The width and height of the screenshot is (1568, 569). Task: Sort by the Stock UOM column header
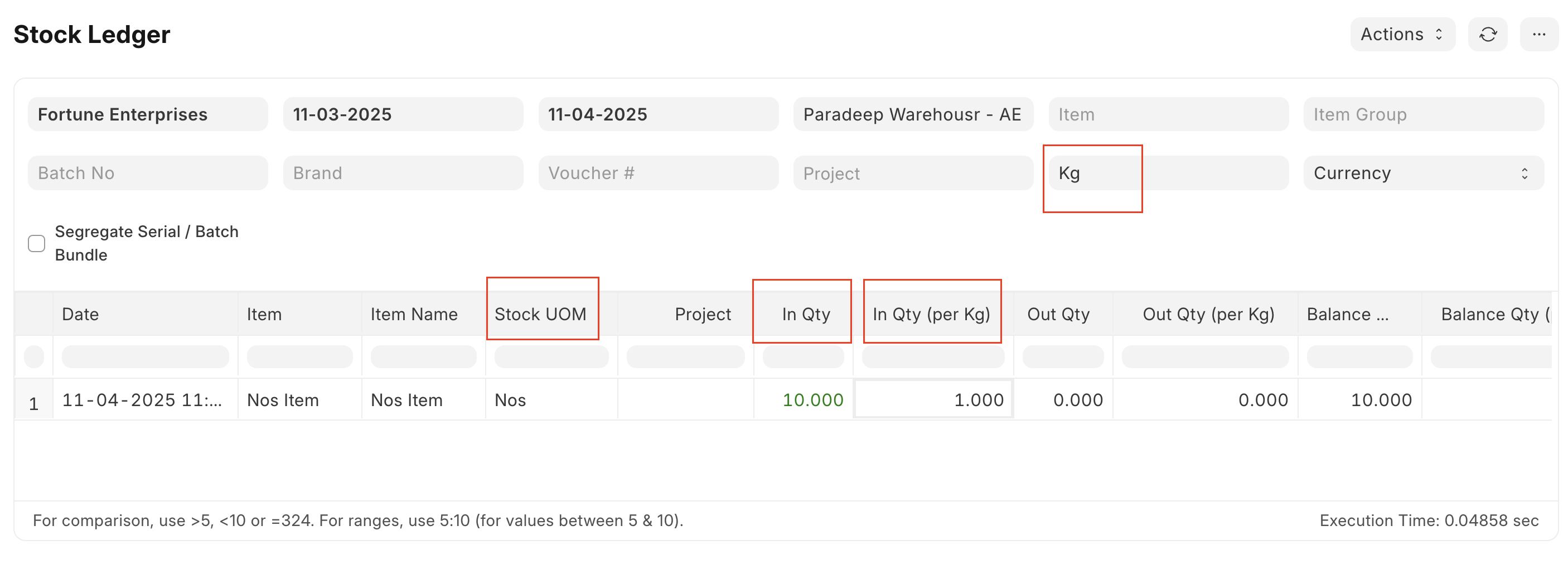540,315
